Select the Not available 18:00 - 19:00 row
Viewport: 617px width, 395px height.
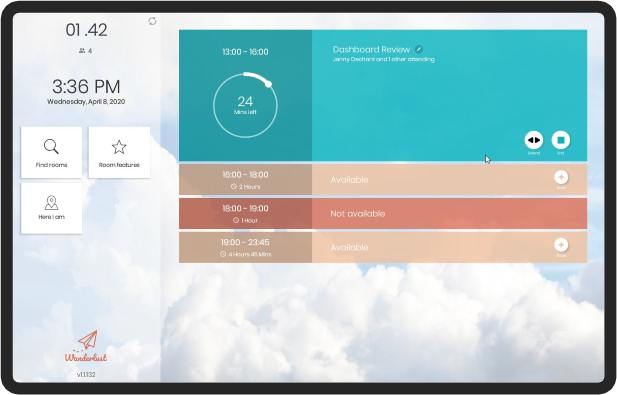(383, 214)
